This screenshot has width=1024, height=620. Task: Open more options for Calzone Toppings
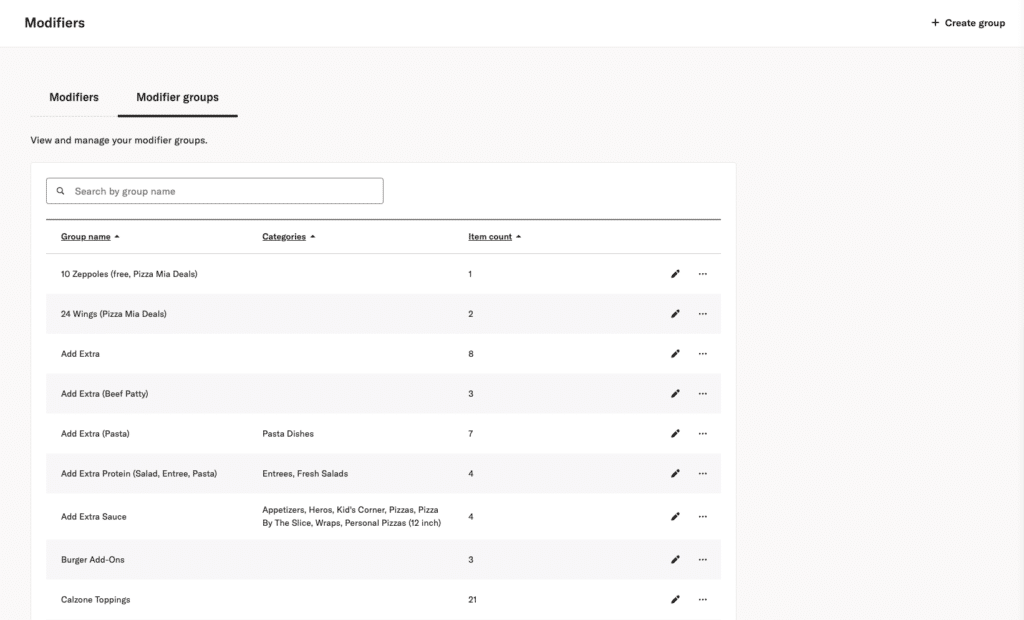(x=703, y=600)
